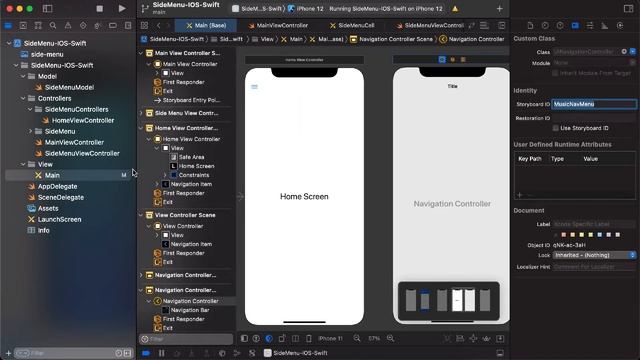This screenshot has width=640, height=360.
Task: Toggle the inspectors panel button
Action: (x=629, y=8)
